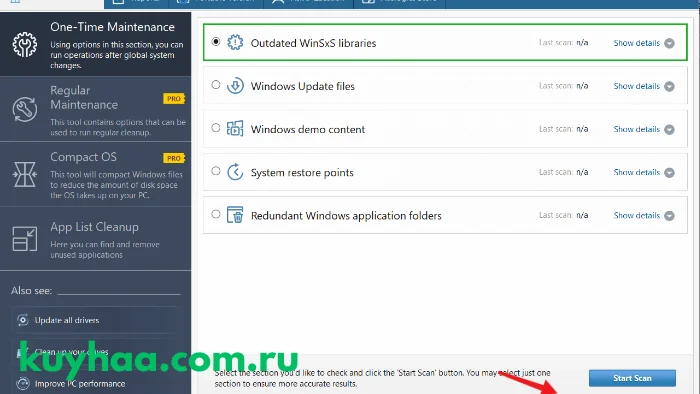Viewport: 700px width, 394px height.
Task: Select the System restore points radio button
Action: [216, 171]
